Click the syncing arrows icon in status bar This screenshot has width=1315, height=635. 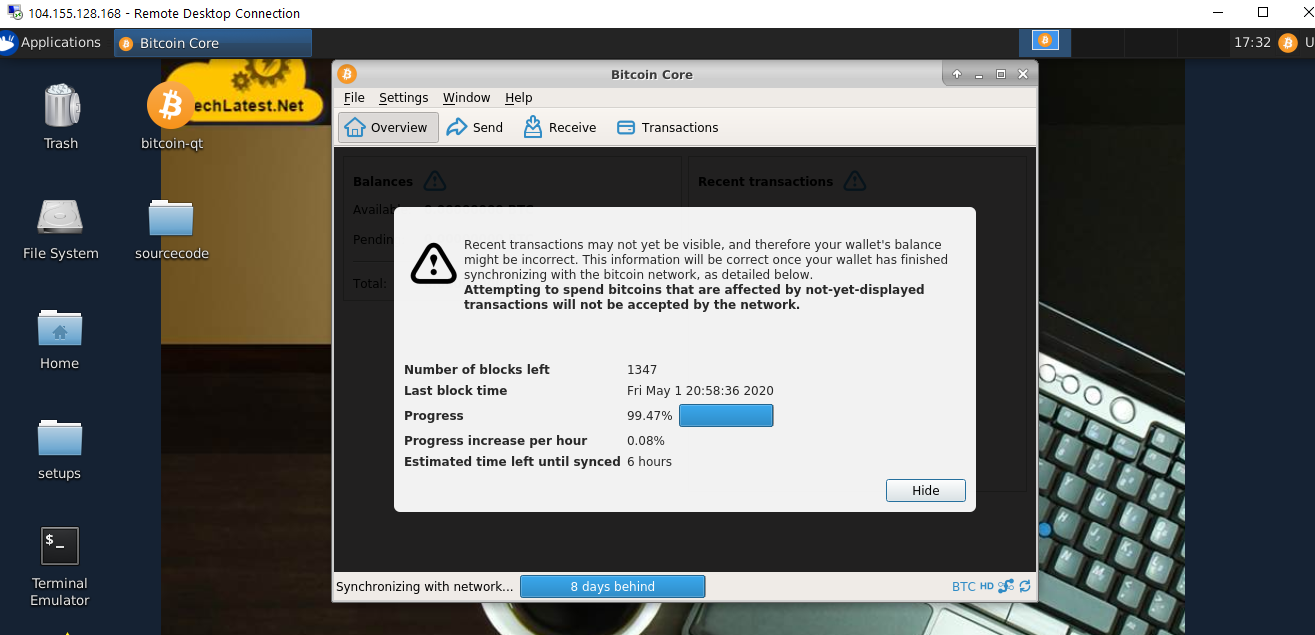[1025, 586]
